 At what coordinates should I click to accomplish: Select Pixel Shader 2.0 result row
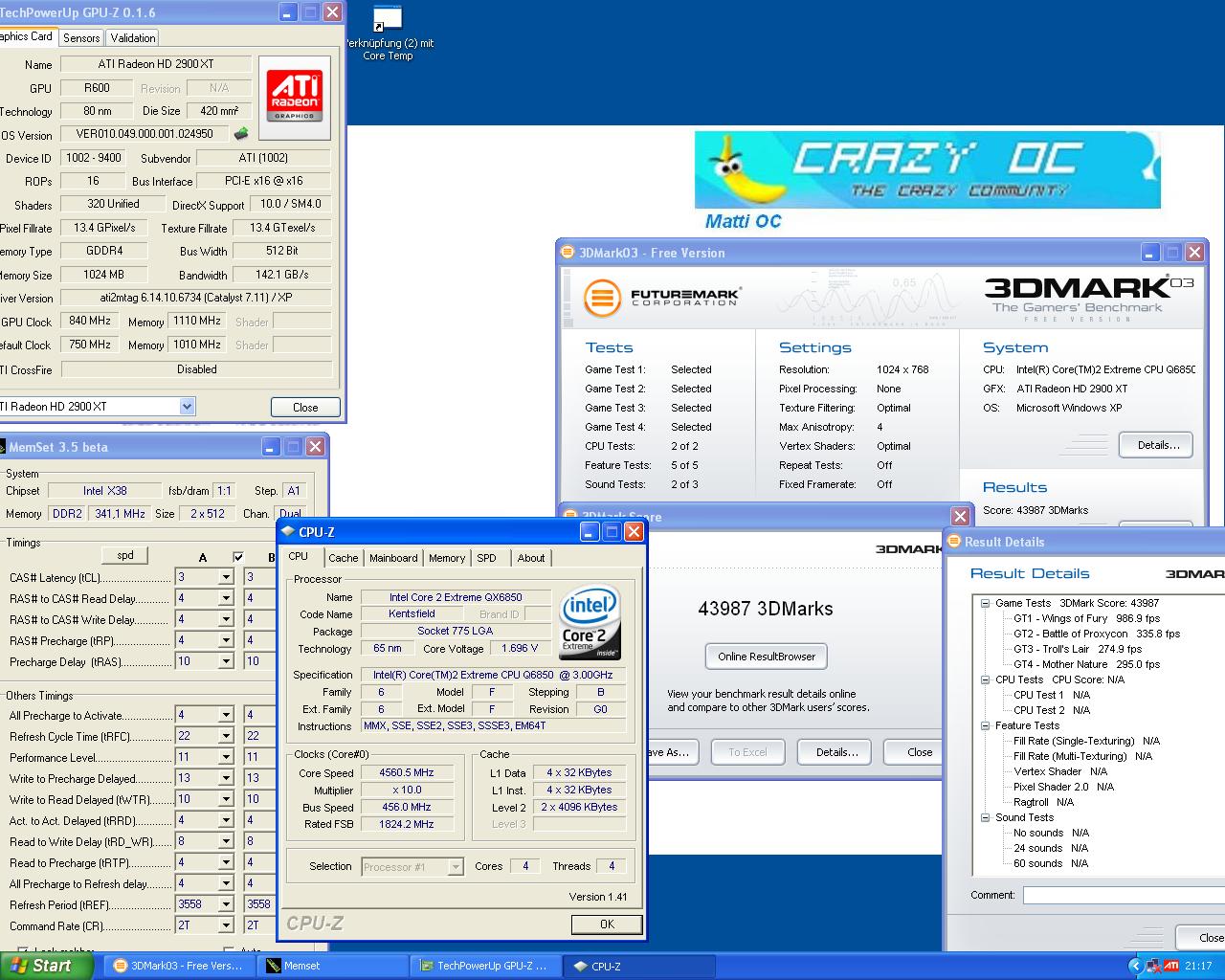coord(1063,787)
